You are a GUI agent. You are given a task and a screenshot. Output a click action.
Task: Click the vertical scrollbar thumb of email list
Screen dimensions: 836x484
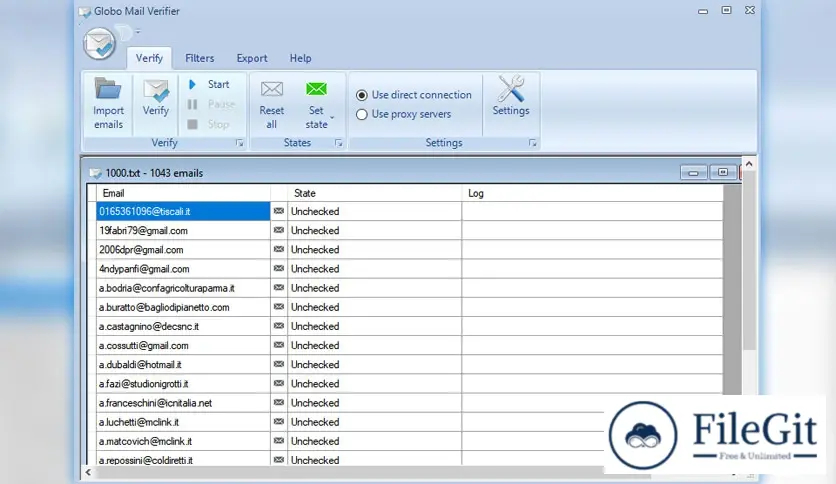click(749, 261)
